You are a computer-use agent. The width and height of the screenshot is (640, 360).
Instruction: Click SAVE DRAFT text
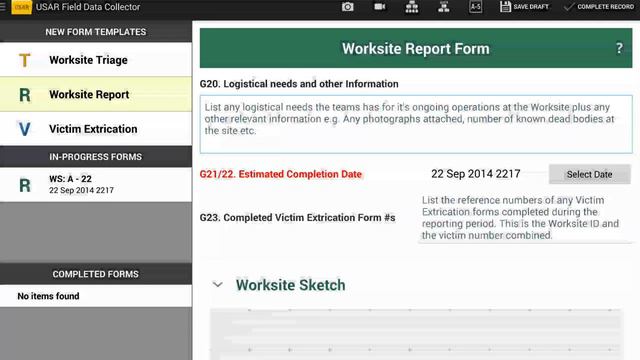coord(531,7)
